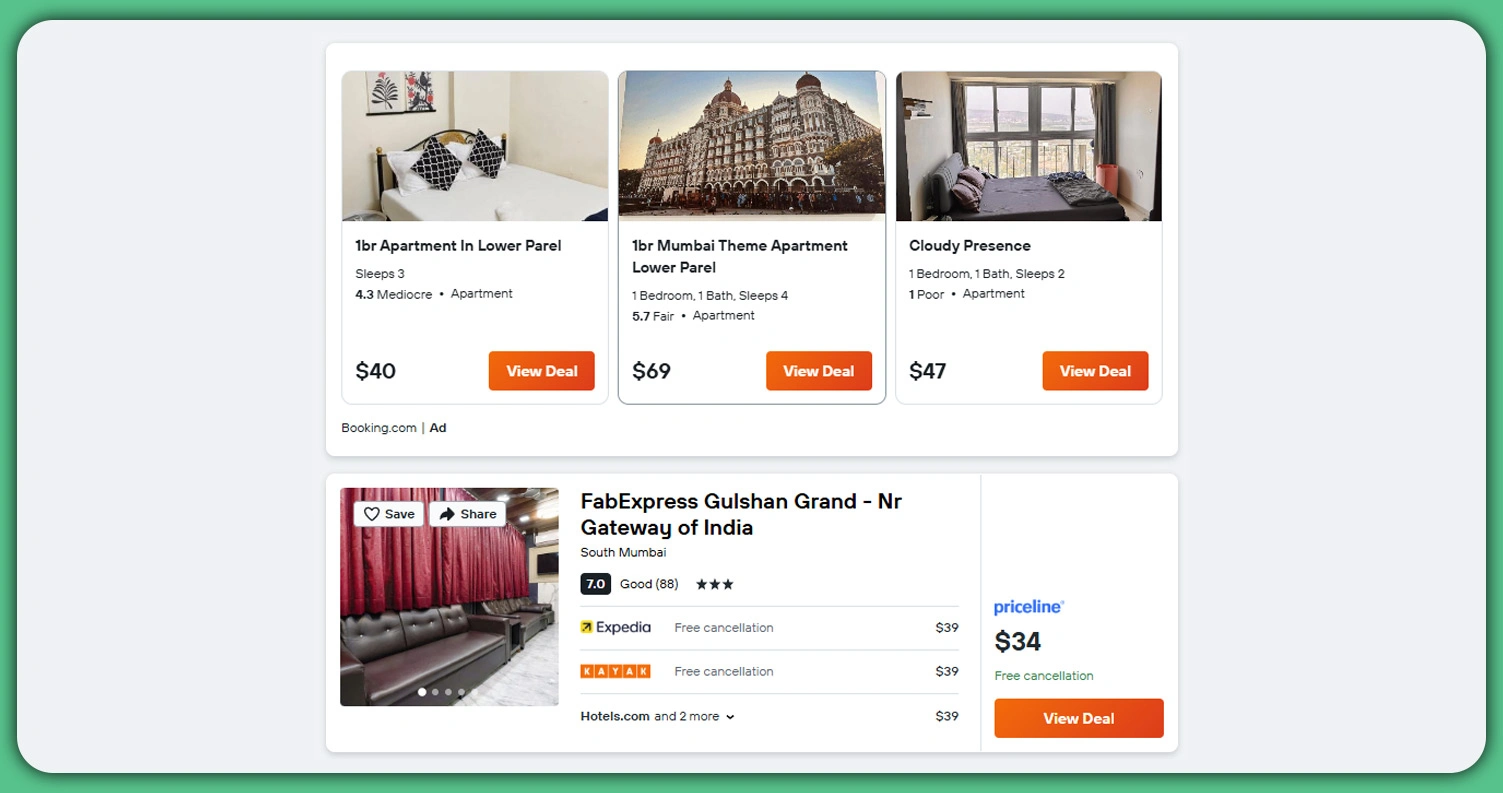The width and height of the screenshot is (1503, 793).
Task: Click View Deal on the $69 Mumbai Theme Apartment
Action: point(818,371)
